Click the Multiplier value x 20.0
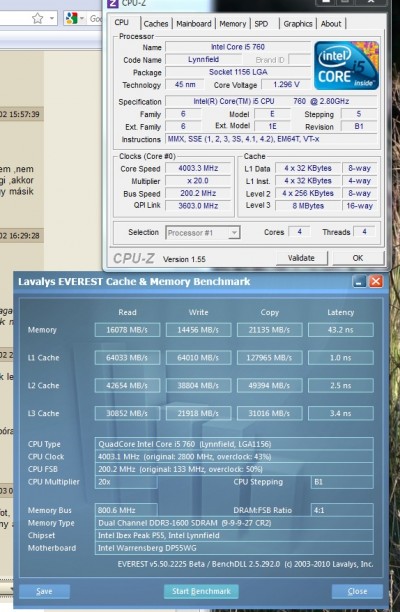 coord(198,181)
